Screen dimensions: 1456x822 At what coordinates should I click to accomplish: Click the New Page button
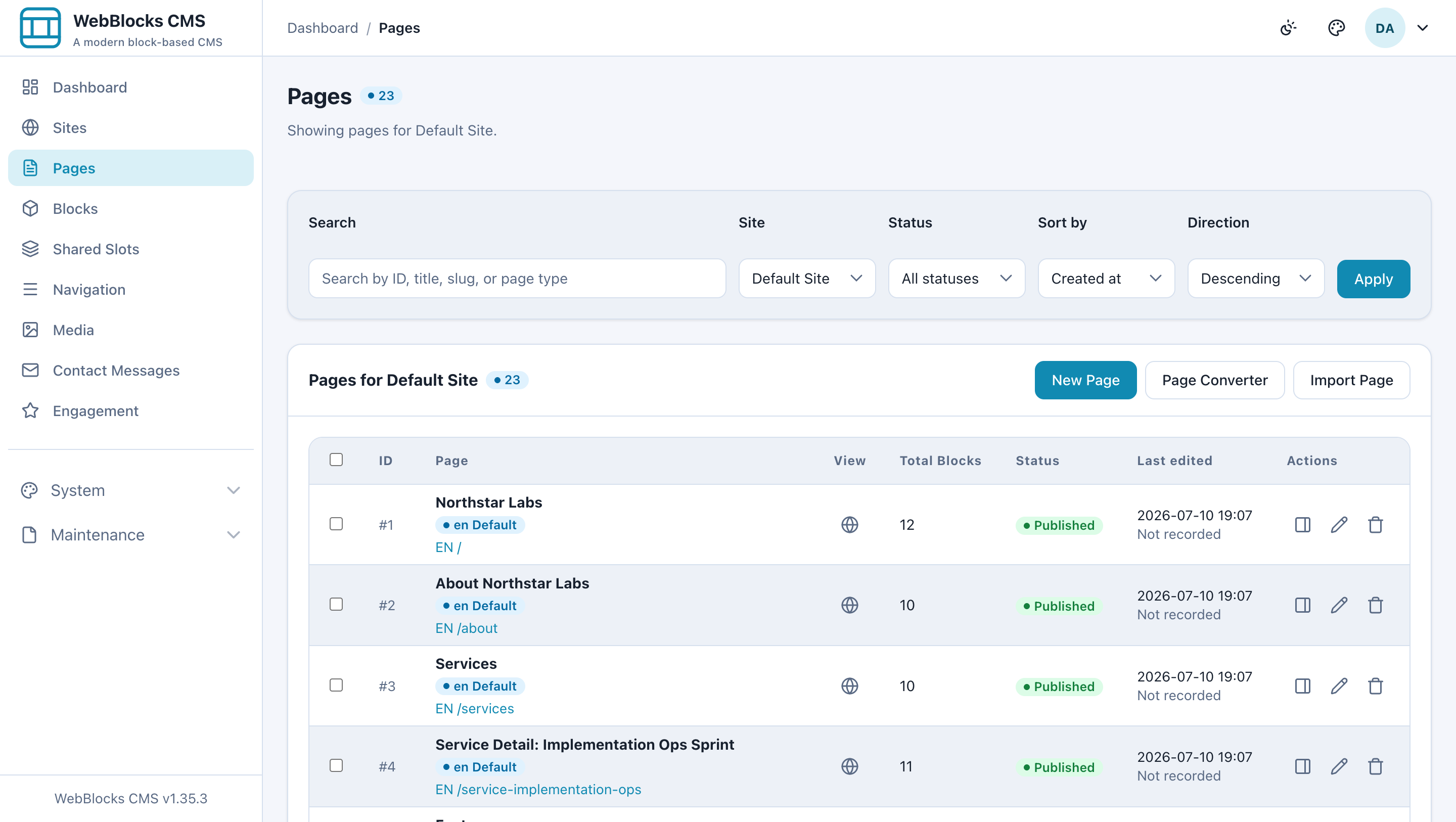click(1085, 380)
